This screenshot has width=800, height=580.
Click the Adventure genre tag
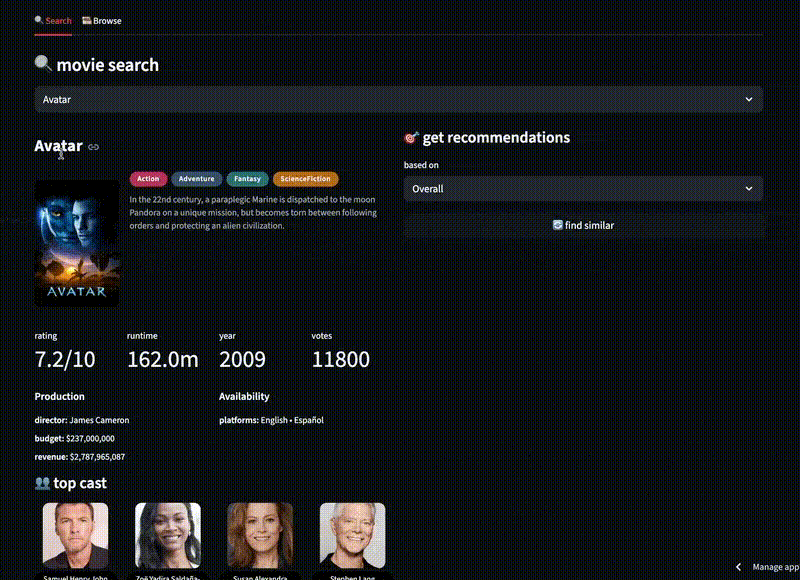(196, 179)
